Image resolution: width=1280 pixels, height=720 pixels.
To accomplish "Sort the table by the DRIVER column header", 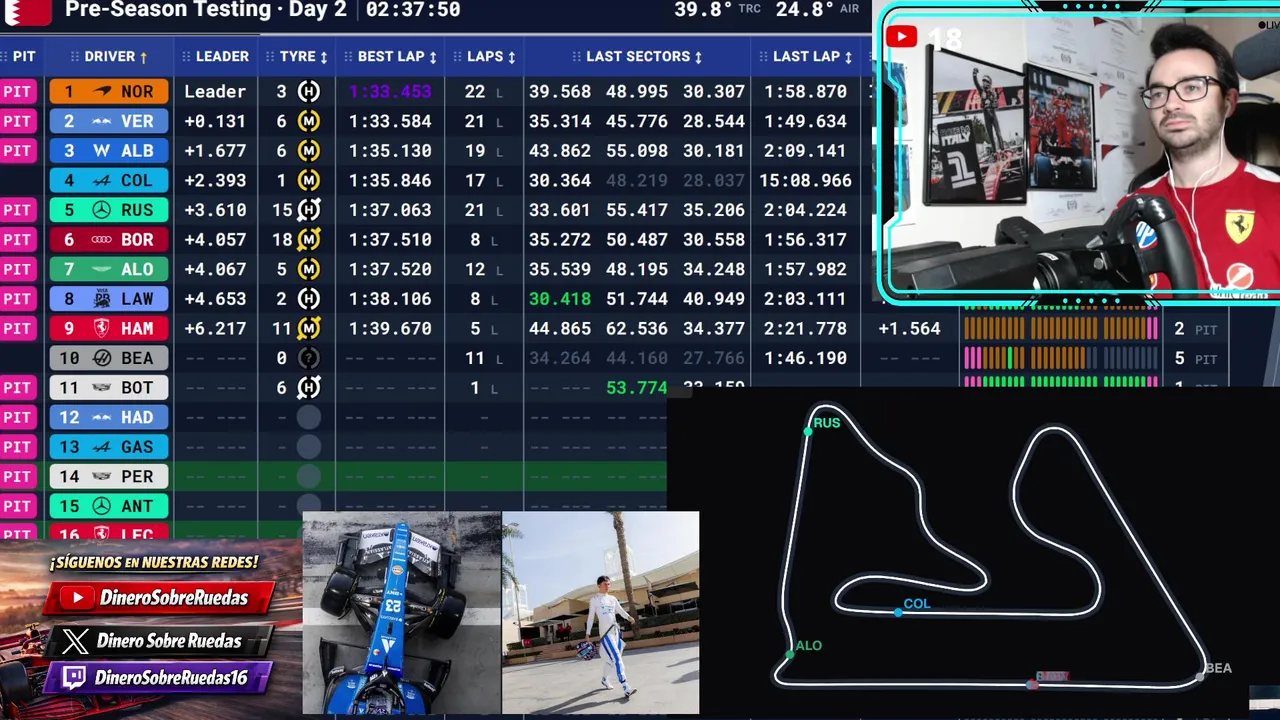I will pos(109,57).
